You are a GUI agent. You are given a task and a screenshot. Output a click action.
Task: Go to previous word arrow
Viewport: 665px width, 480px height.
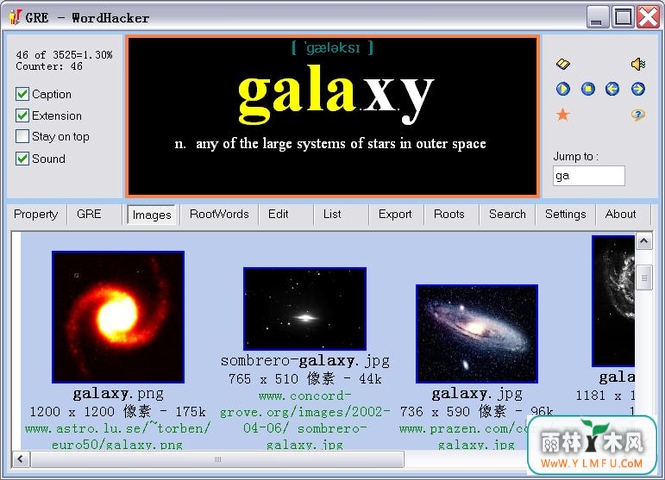pyautogui.click(x=612, y=89)
